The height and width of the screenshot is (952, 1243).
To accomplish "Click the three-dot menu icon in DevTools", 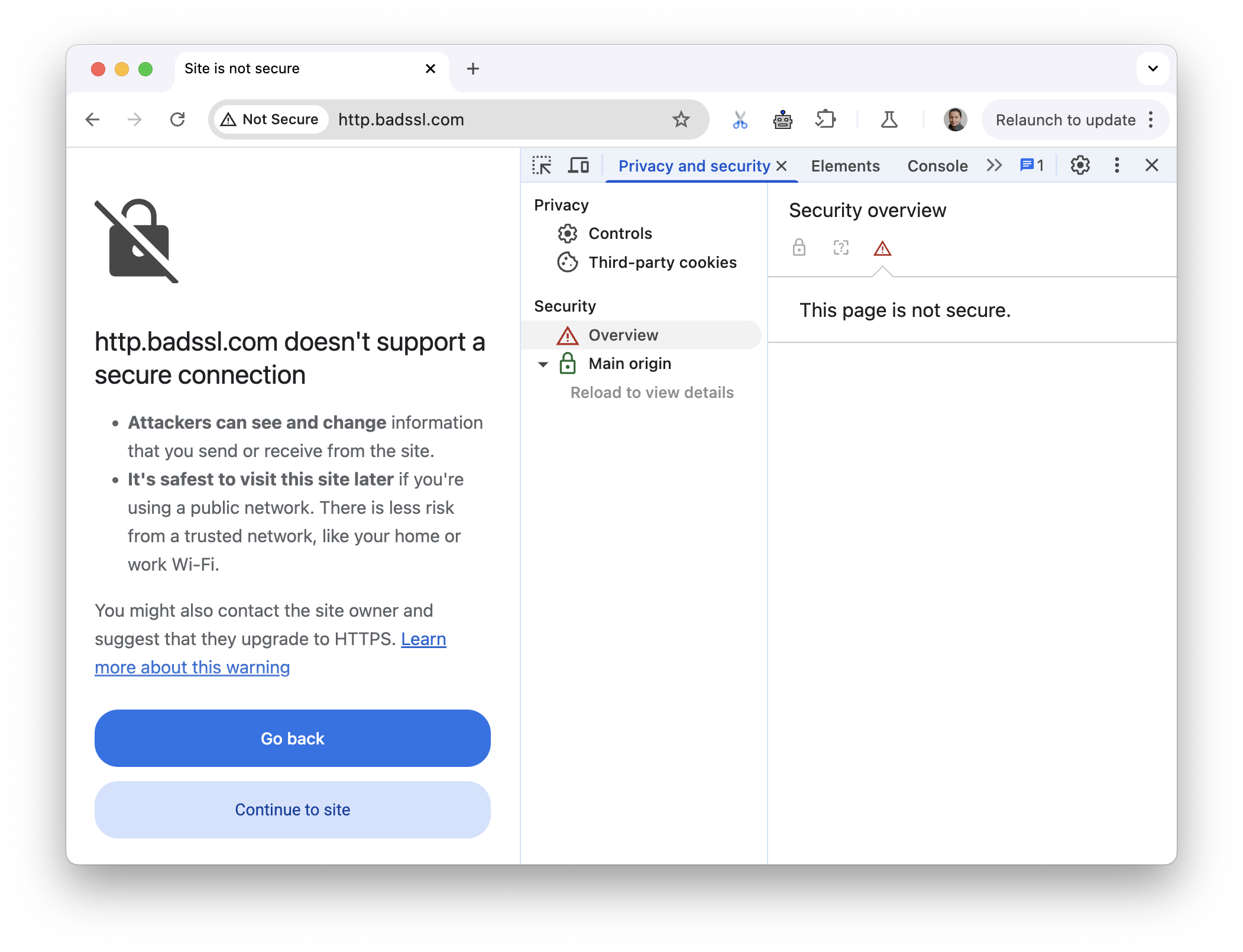I will (x=1116, y=165).
